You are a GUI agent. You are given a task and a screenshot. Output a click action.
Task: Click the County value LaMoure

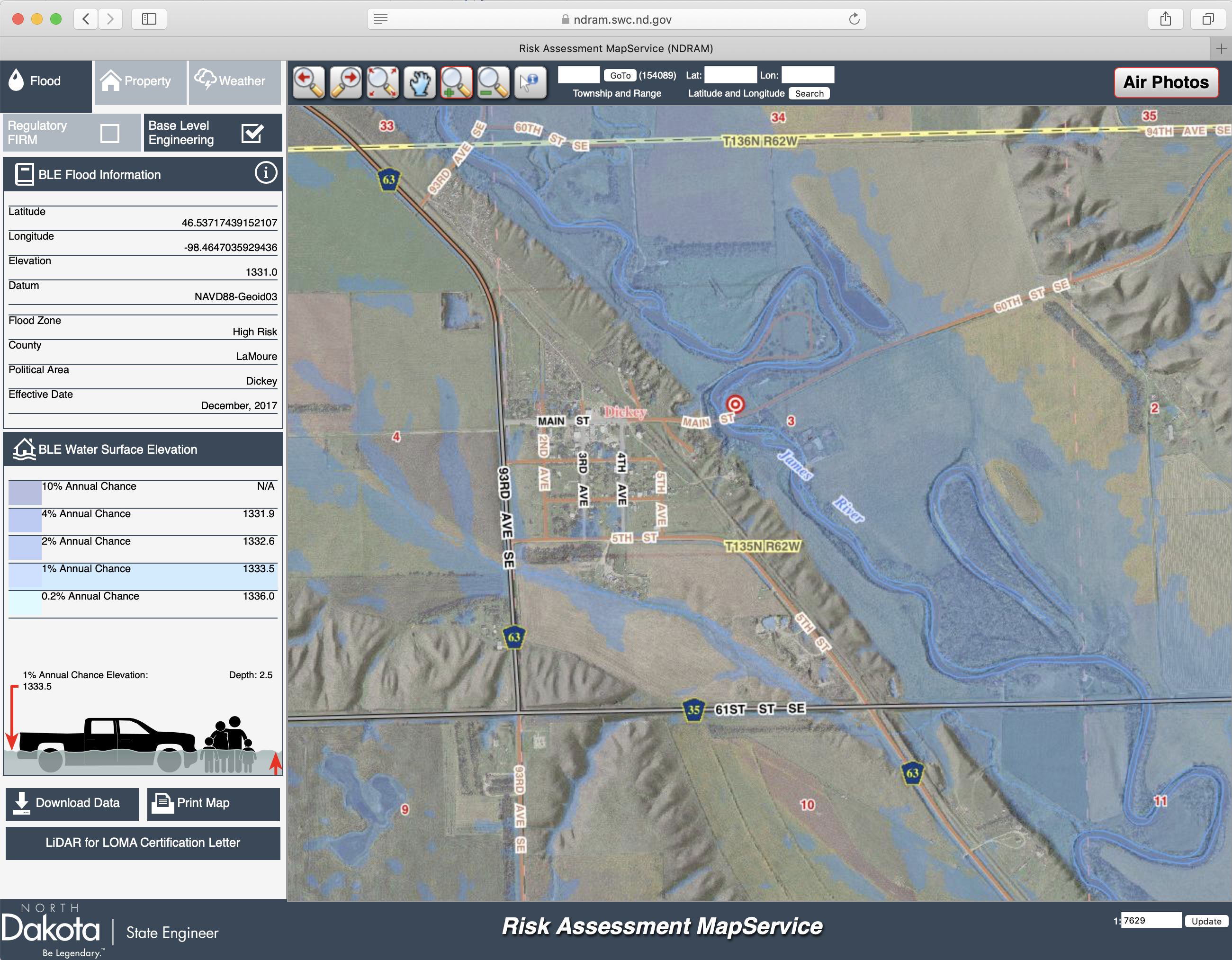tap(257, 357)
